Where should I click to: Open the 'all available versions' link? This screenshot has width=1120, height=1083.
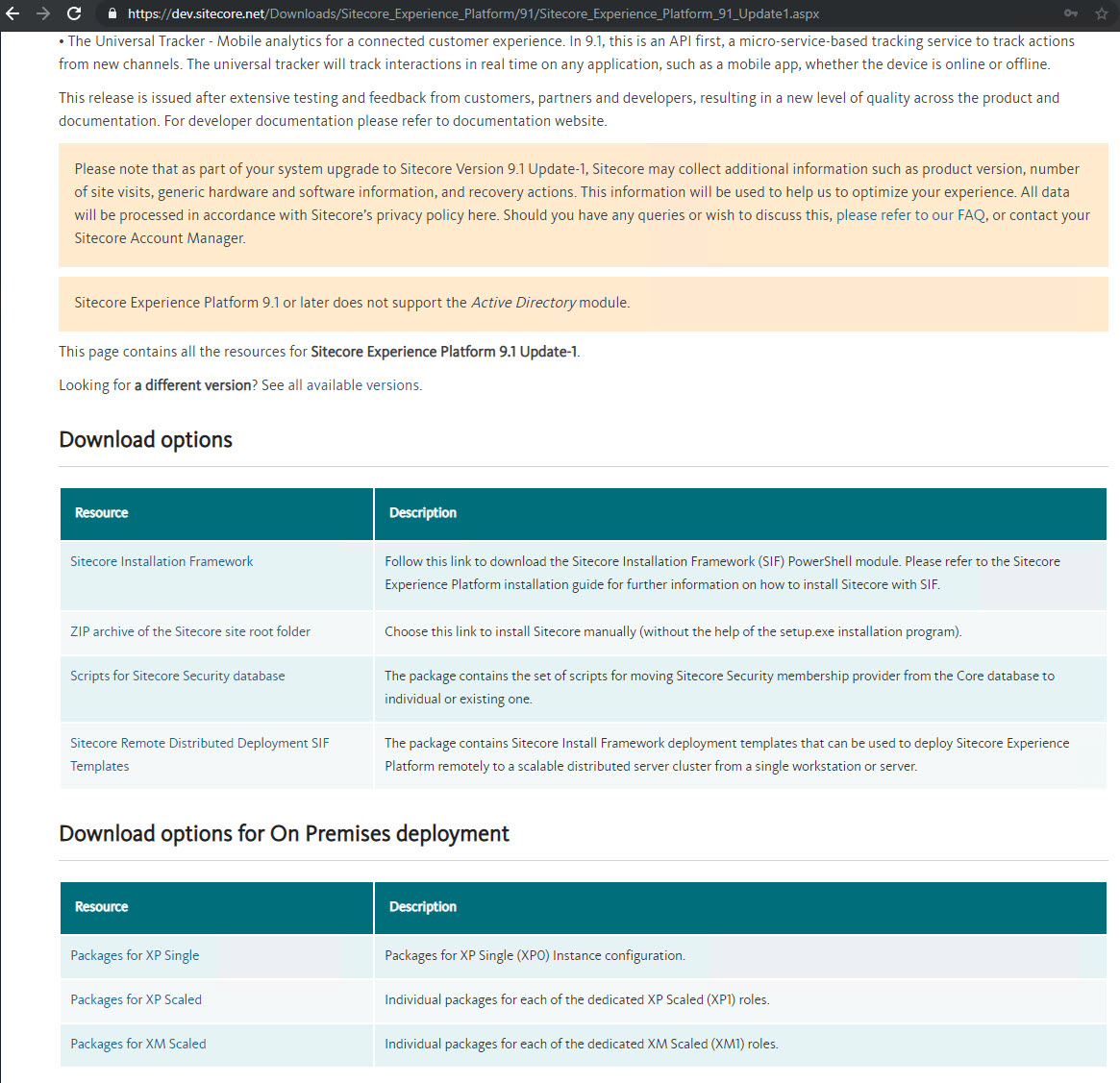point(354,384)
